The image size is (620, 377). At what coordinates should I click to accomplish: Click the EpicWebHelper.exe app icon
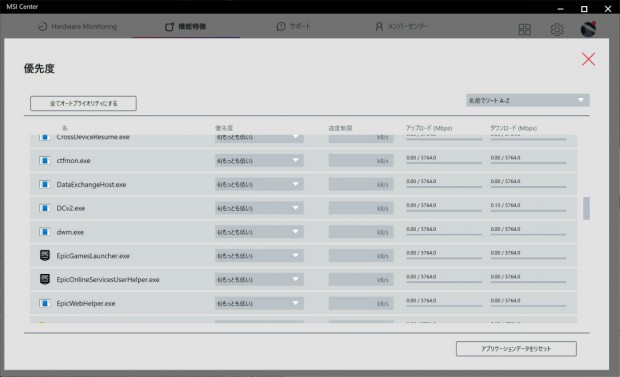[x=45, y=303]
